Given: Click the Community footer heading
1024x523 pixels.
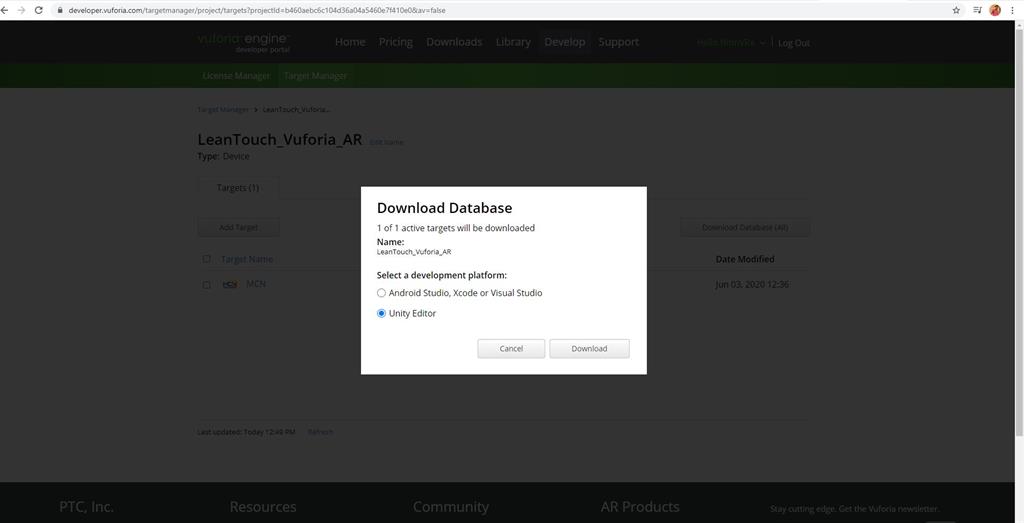Looking at the screenshot, I should coord(451,507).
